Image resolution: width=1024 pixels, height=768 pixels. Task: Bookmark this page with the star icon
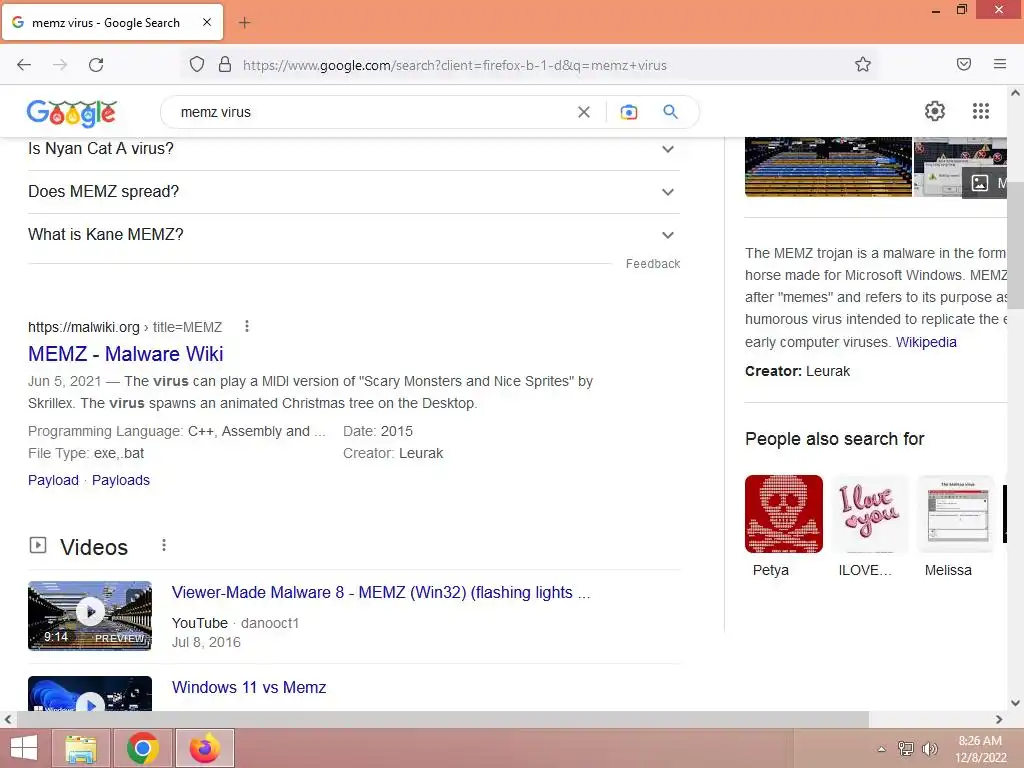(863, 64)
